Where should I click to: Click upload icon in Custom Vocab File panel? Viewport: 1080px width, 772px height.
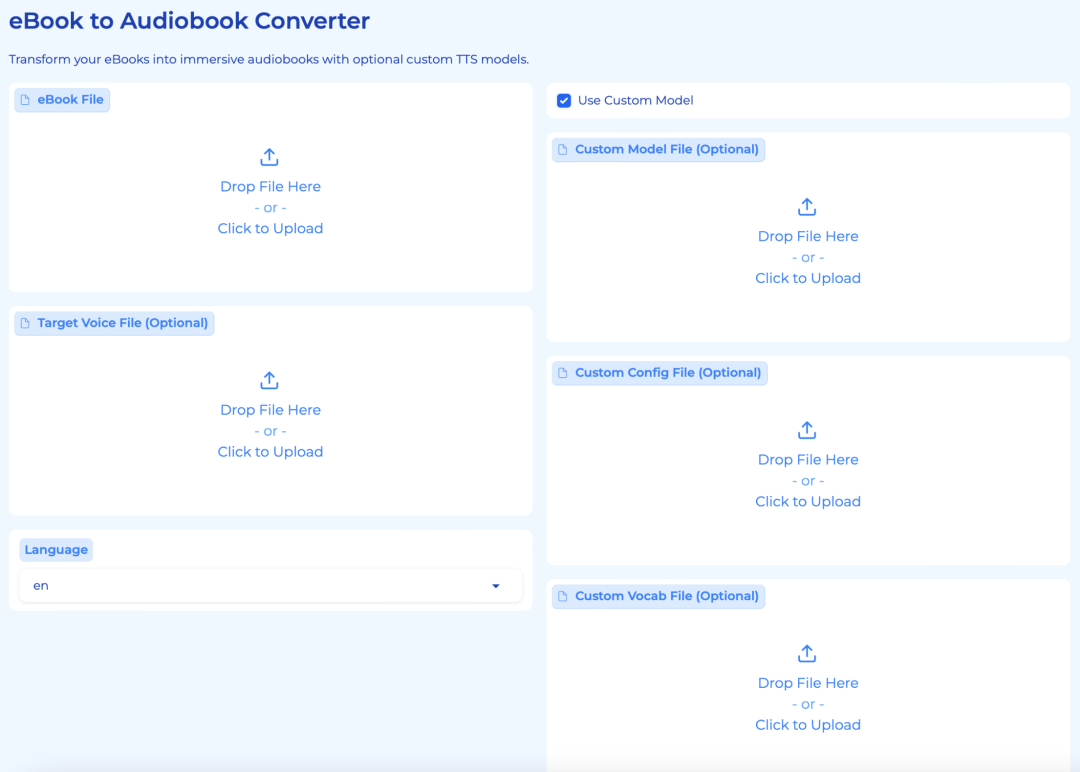[807, 653]
